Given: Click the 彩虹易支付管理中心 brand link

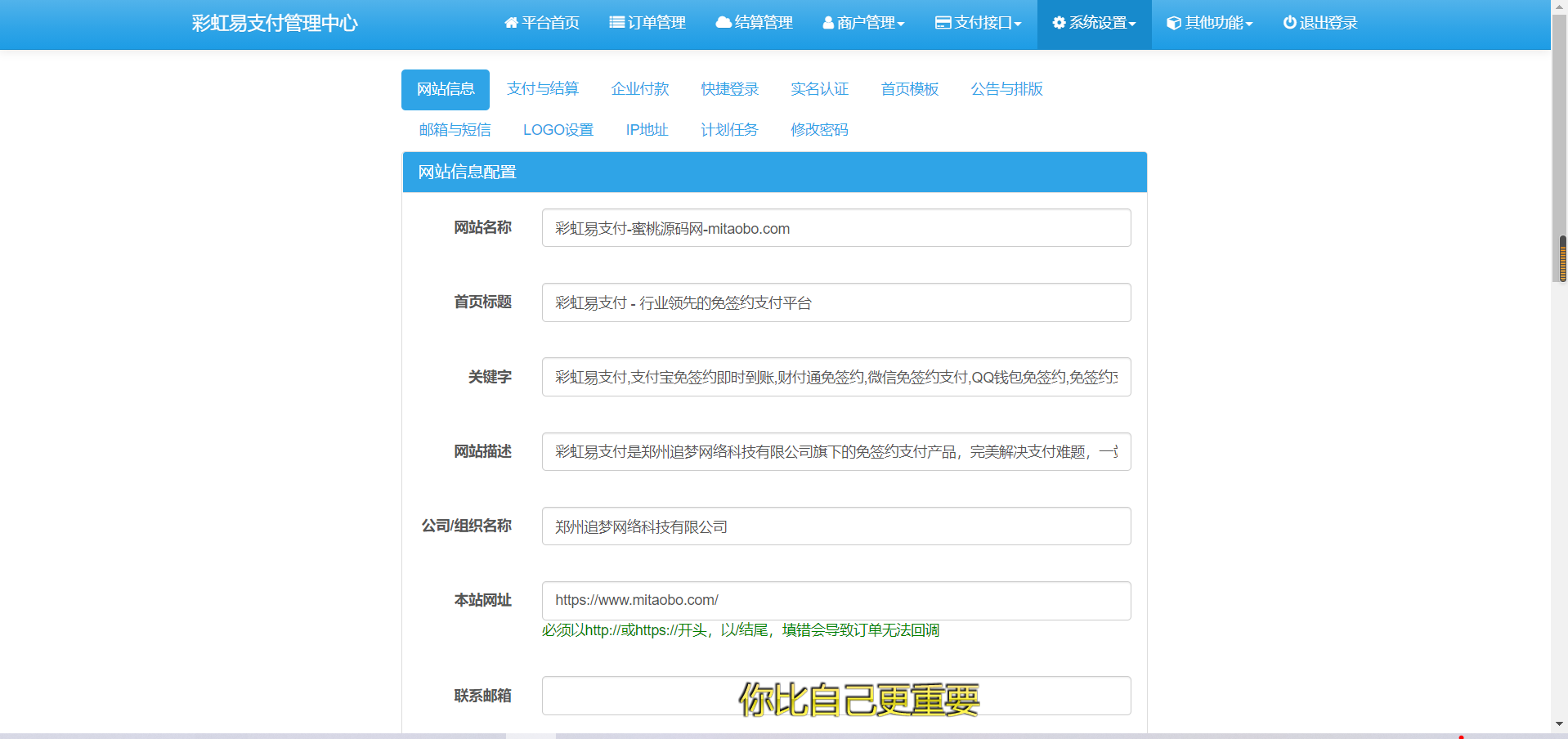Looking at the screenshot, I should [x=275, y=23].
